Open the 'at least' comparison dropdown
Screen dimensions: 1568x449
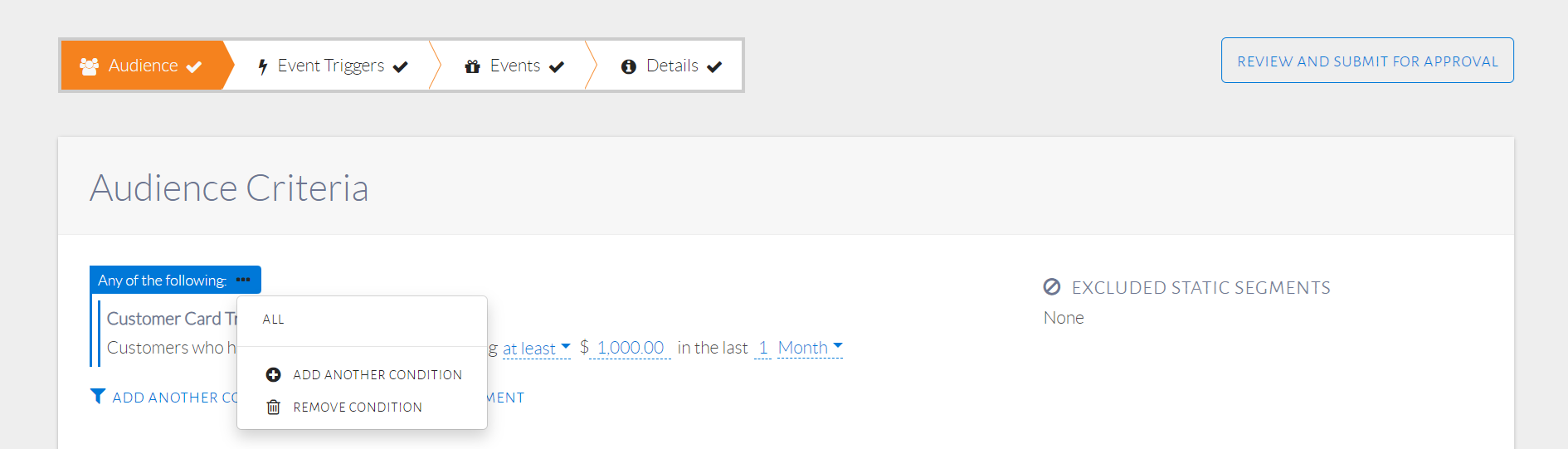point(536,349)
